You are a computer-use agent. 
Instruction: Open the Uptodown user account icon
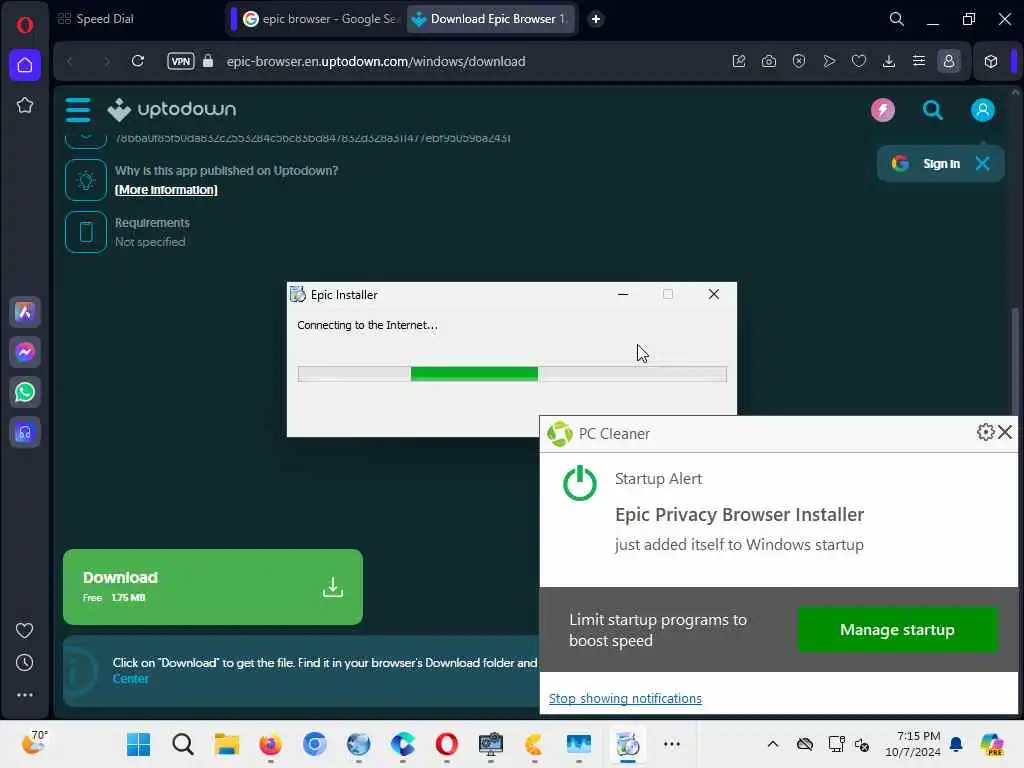pyautogui.click(x=982, y=110)
